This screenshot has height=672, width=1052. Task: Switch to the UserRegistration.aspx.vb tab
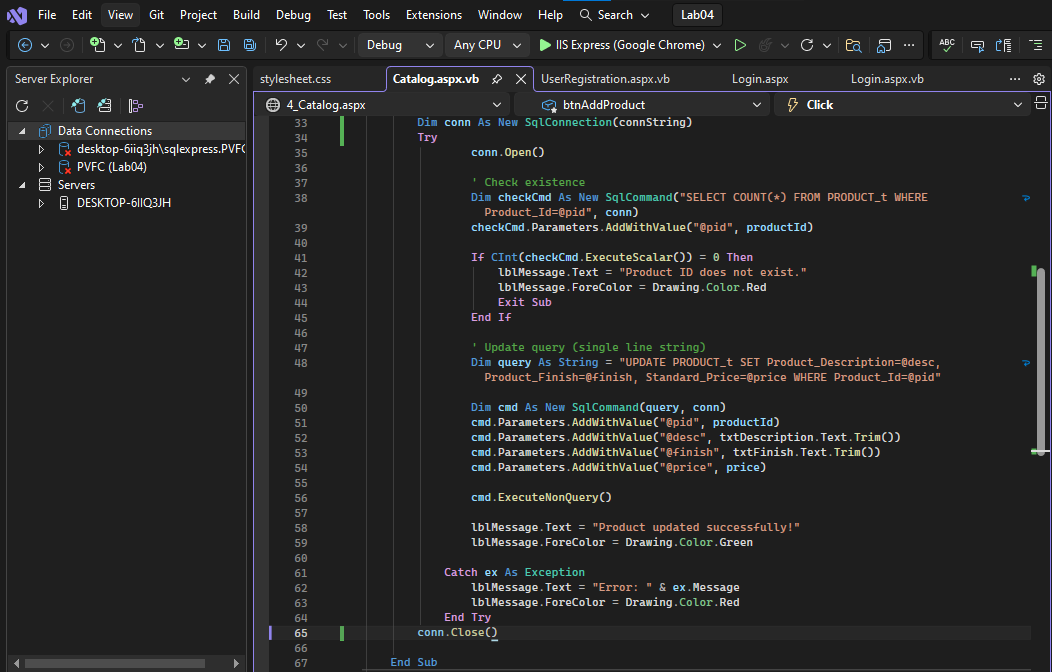click(x=605, y=79)
